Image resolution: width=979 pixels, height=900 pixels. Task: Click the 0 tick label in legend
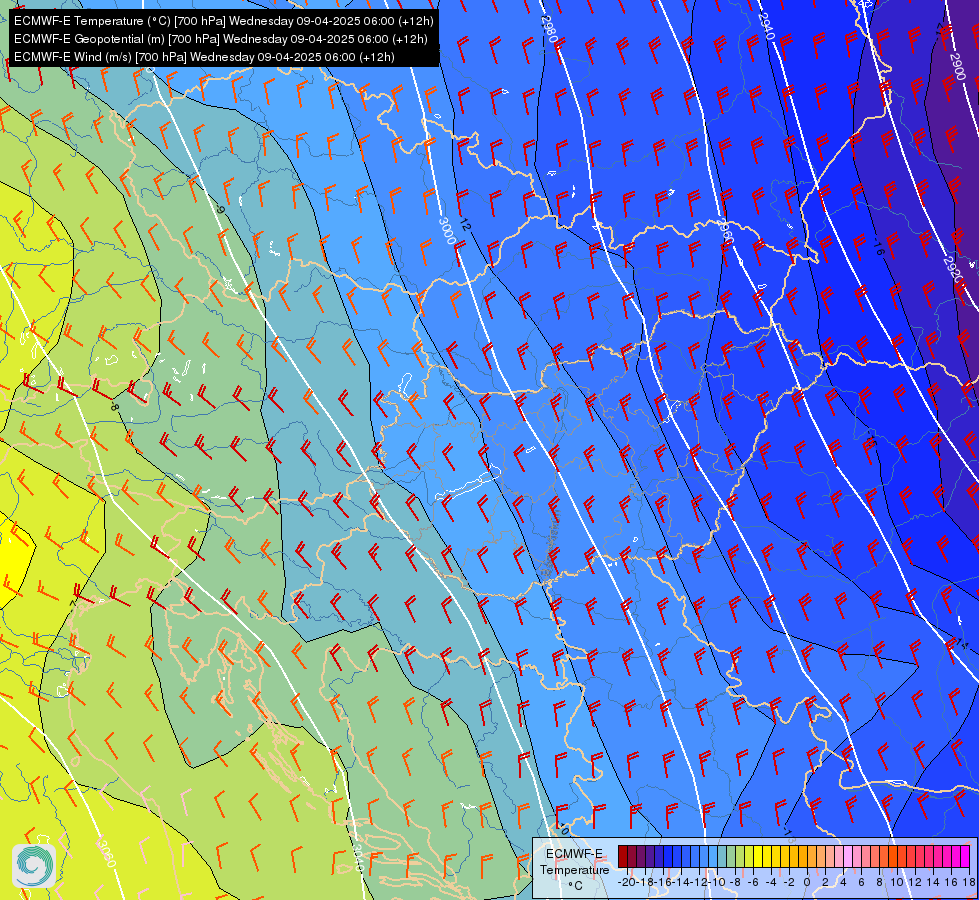point(807,882)
